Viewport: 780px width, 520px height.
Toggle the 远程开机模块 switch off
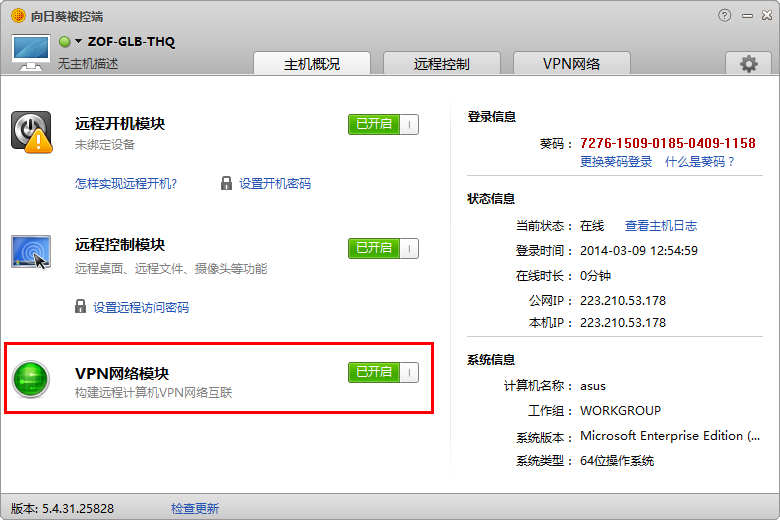click(x=383, y=124)
